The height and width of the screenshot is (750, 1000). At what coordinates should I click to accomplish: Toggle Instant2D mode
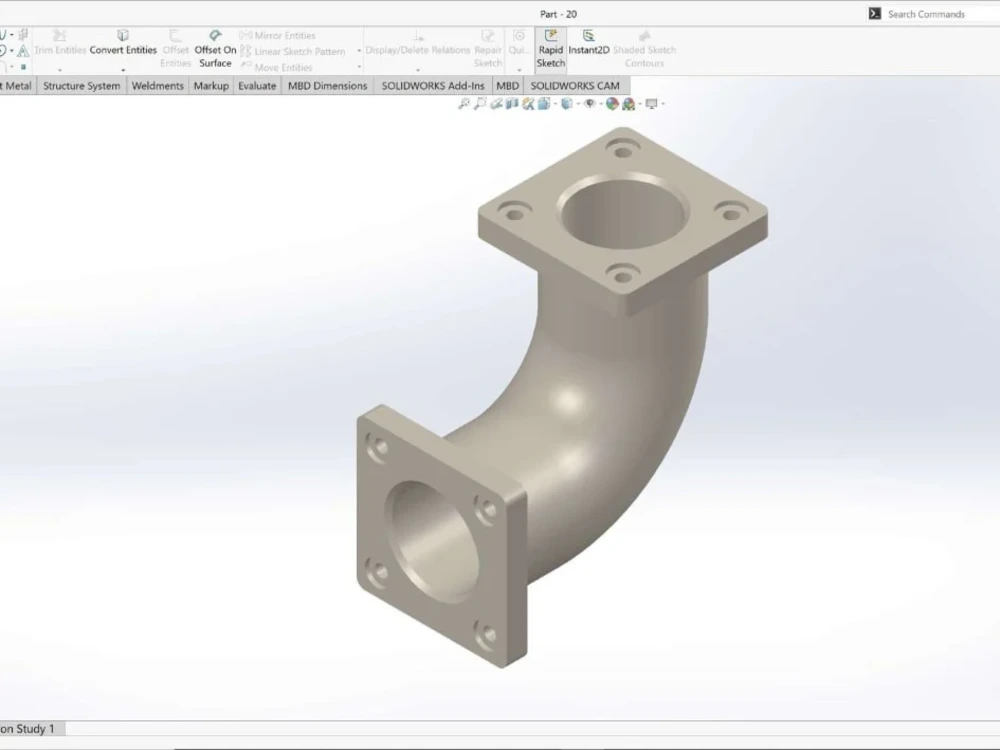click(588, 42)
